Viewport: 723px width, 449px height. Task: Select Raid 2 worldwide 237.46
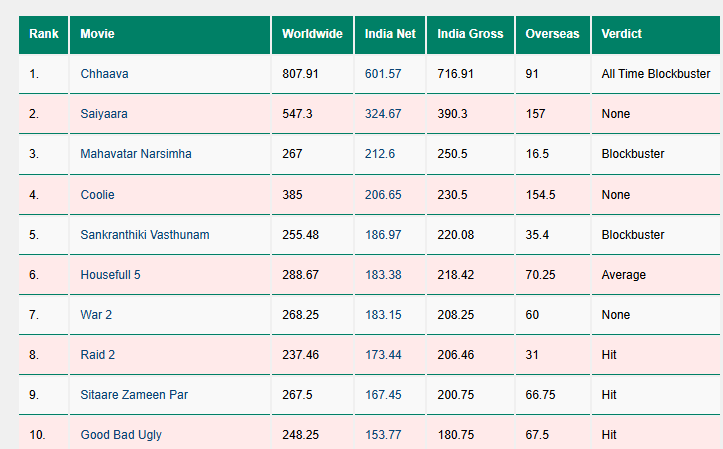point(300,355)
